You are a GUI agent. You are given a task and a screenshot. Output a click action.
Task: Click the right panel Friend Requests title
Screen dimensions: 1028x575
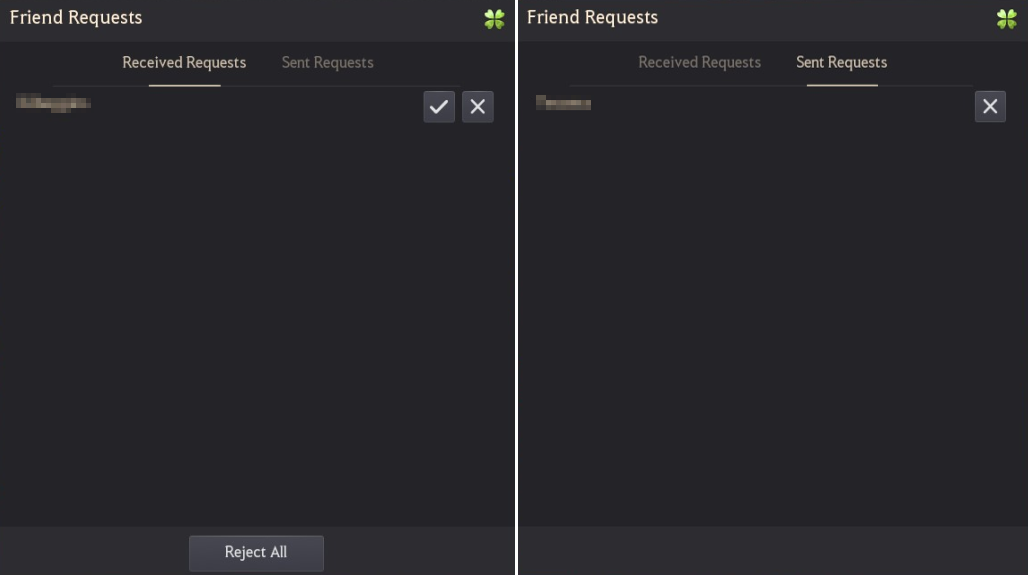click(592, 17)
